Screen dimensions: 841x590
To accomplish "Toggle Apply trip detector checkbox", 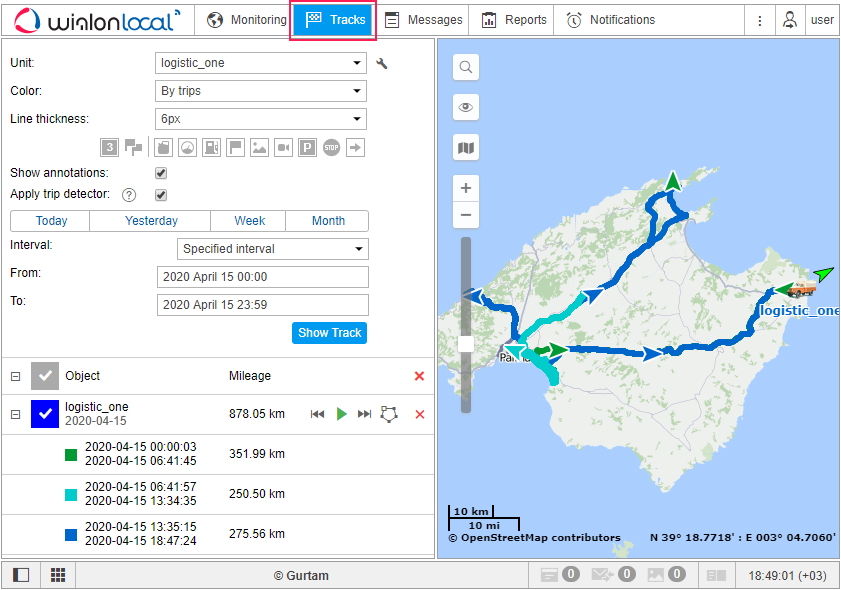I will [161, 195].
